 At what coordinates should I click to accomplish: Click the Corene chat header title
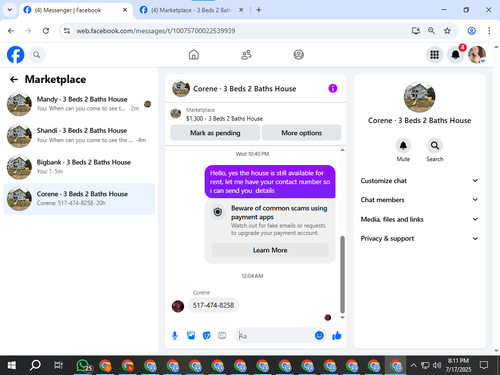click(245, 89)
